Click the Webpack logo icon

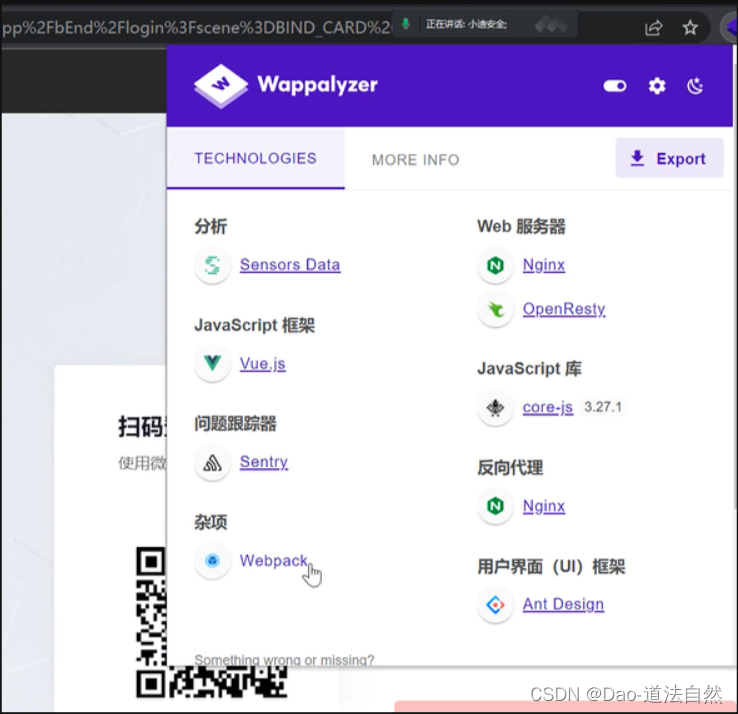coord(213,561)
